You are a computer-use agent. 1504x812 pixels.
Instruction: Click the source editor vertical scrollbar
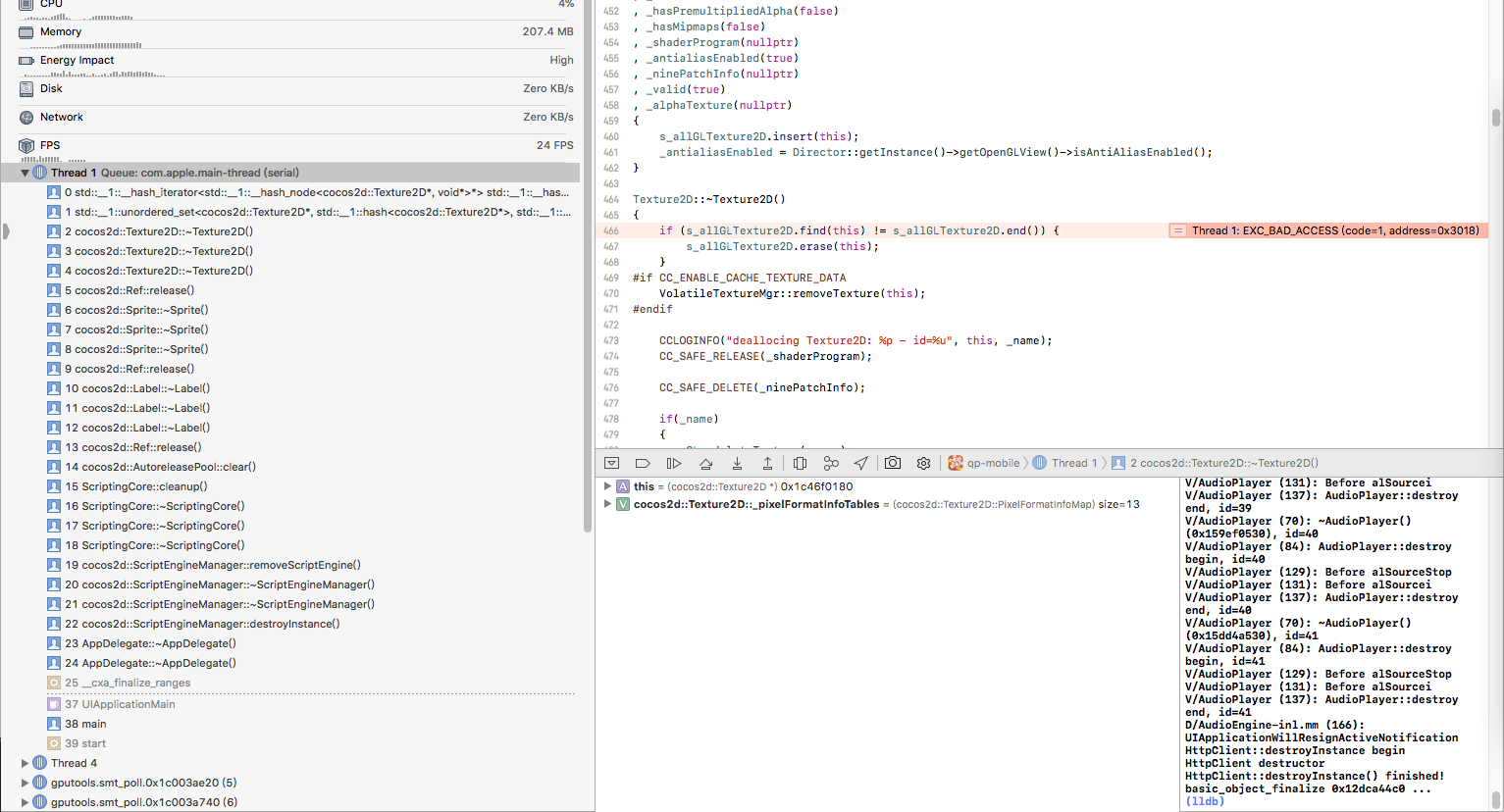tap(1496, 118)
